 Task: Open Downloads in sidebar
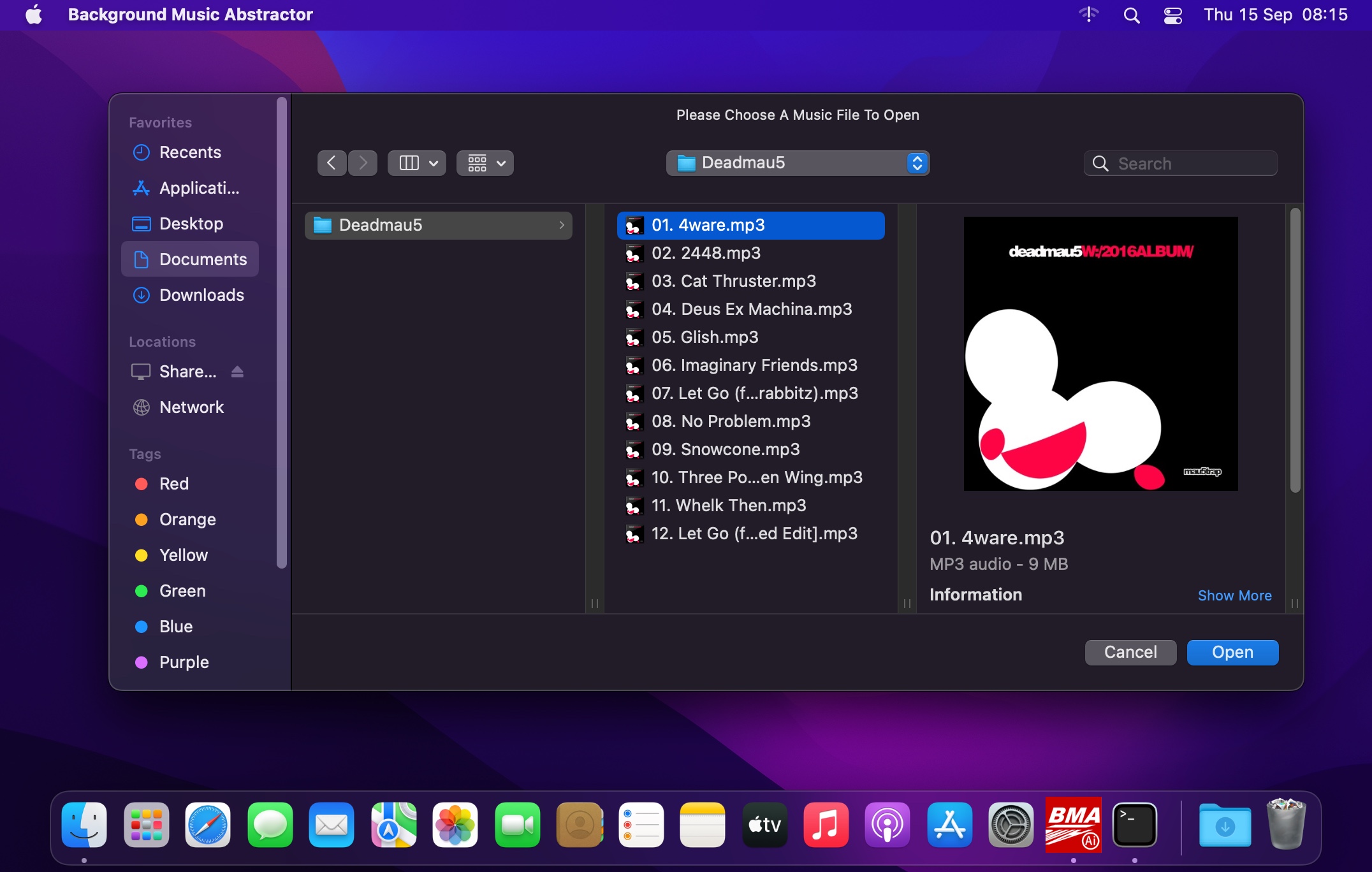point(189,295)
